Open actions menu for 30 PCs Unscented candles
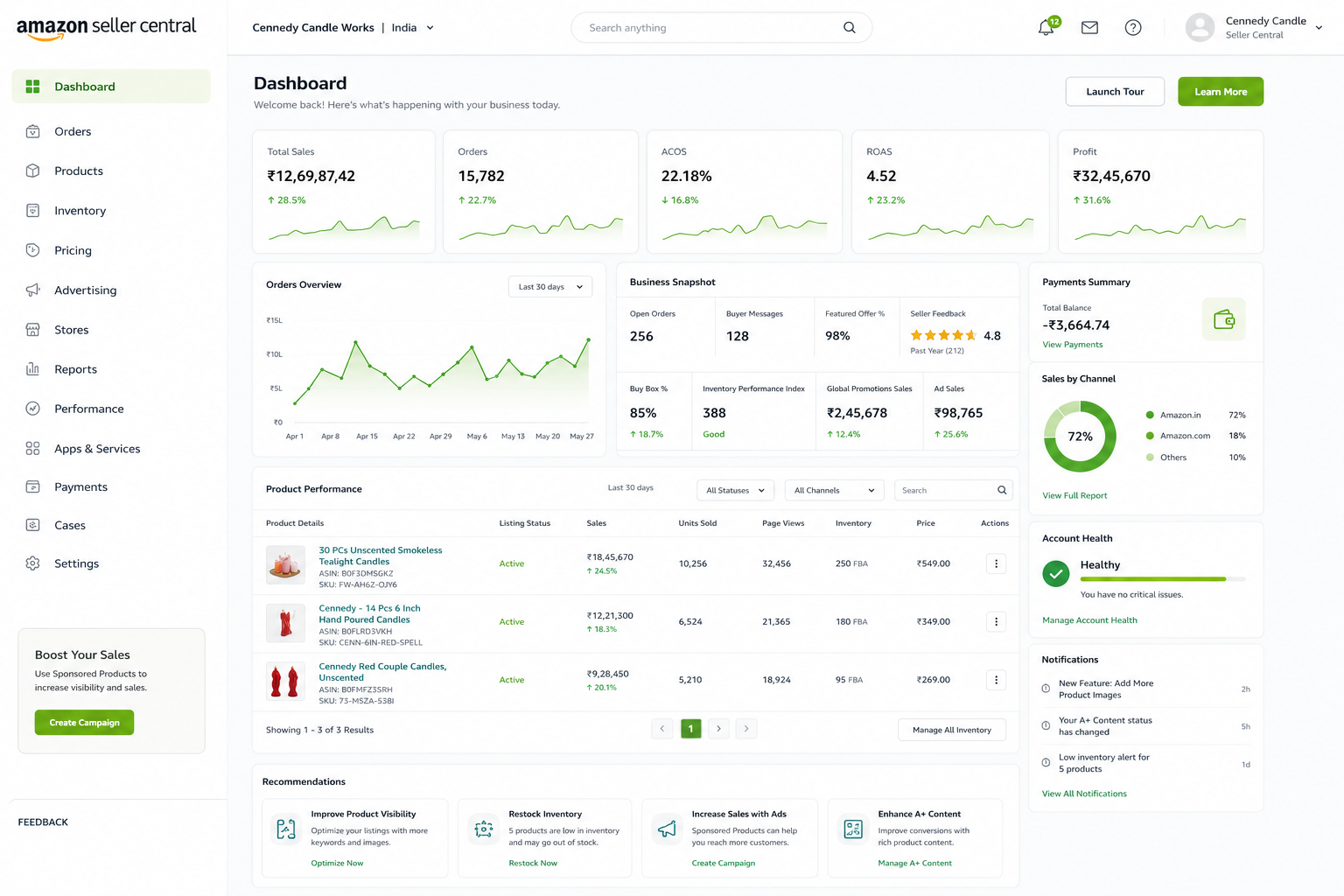 pos(996,563)
